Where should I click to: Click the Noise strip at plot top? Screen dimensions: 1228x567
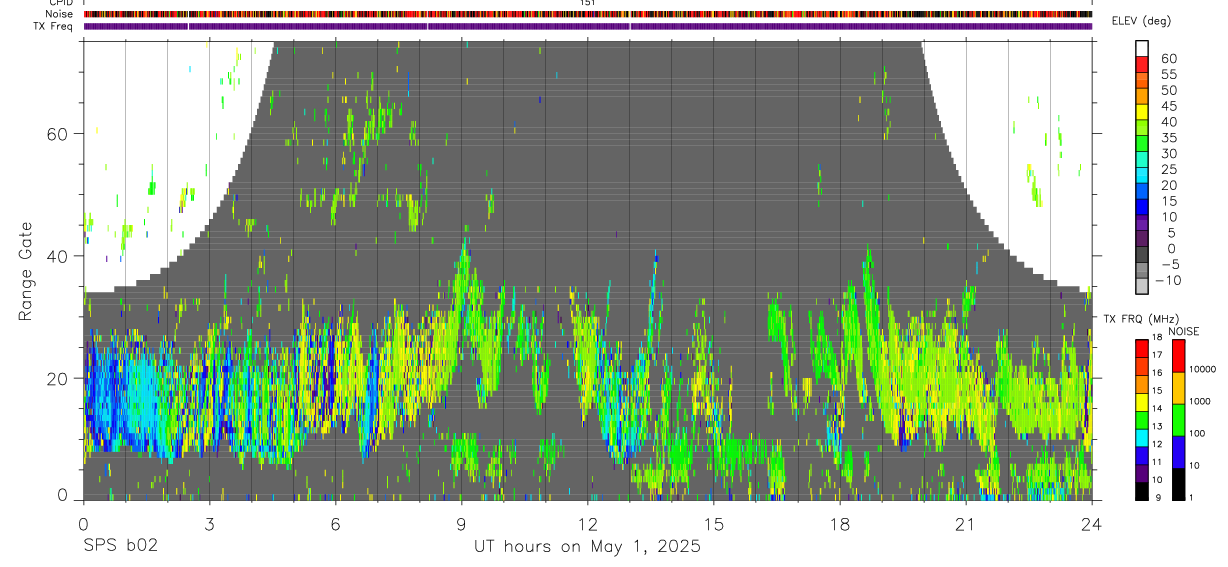[587, 14]
